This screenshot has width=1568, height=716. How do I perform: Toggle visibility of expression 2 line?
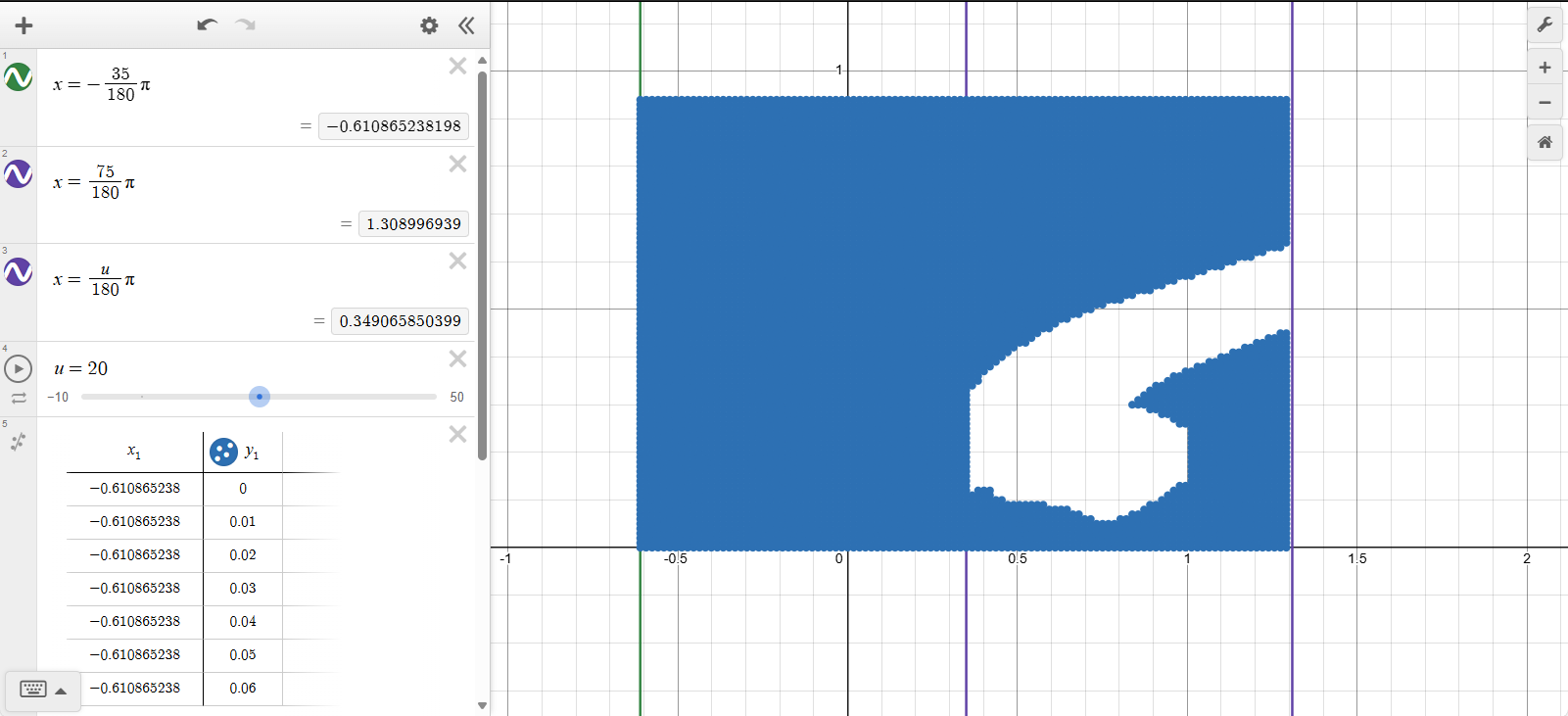(x=19, y=174)
